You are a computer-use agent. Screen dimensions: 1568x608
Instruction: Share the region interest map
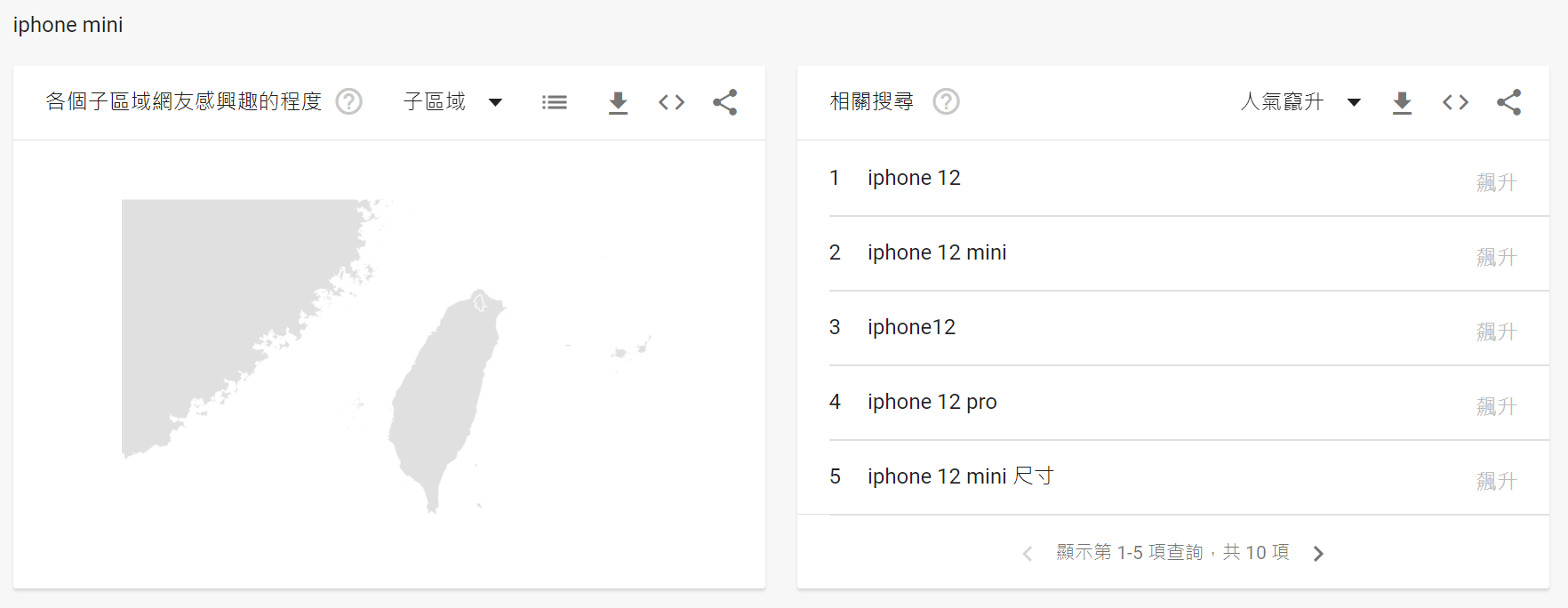[x=725, y=102]
